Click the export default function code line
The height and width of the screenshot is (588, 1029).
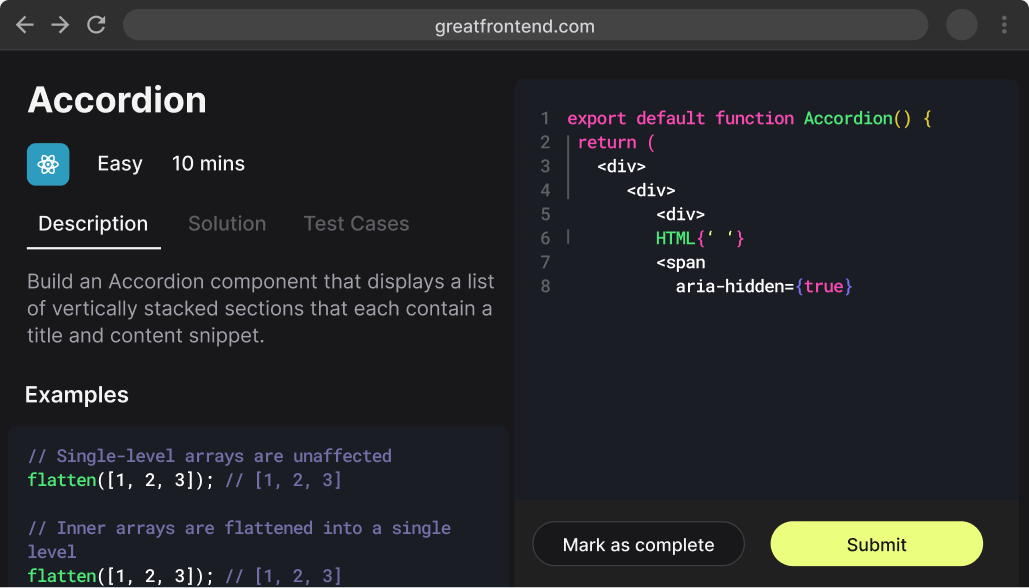pos(749,119)
